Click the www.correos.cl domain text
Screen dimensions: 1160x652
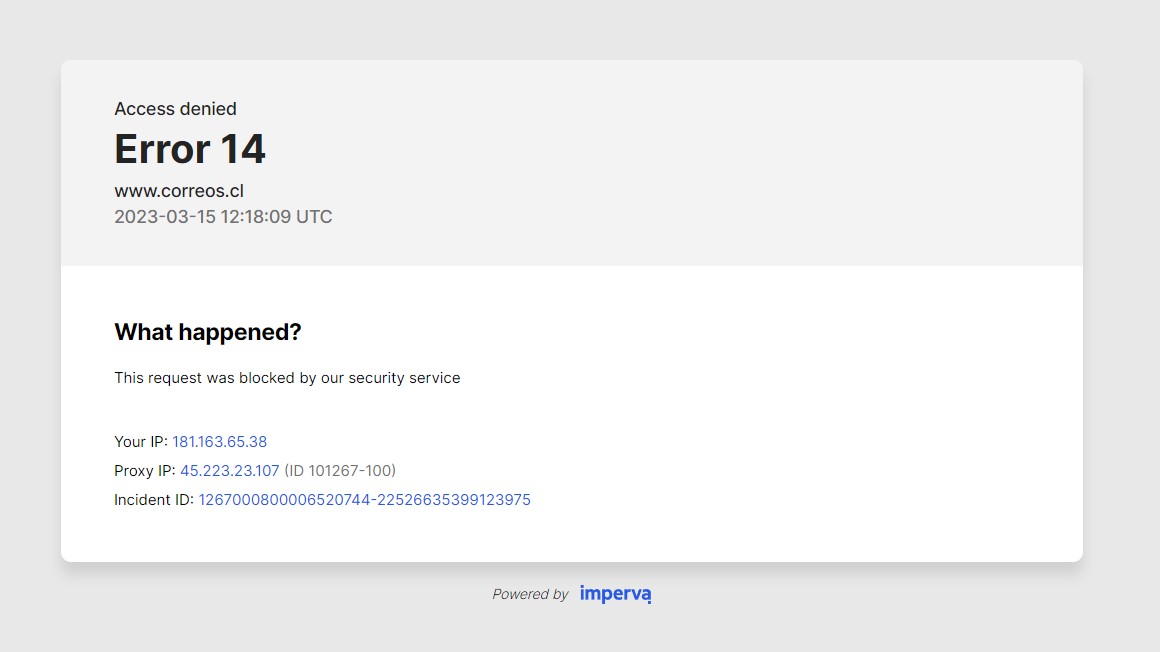[179, 191]
